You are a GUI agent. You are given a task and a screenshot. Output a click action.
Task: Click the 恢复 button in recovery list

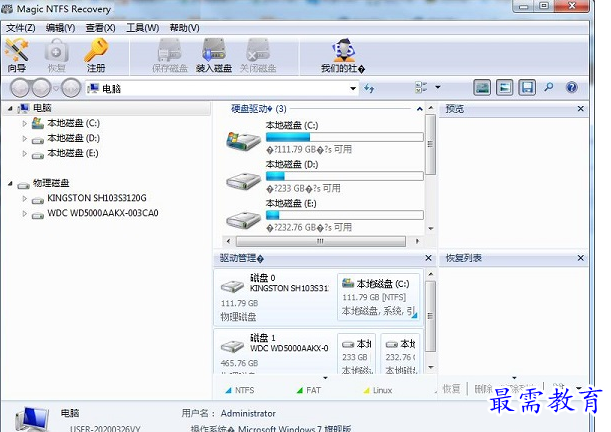[x=451, y=388]
